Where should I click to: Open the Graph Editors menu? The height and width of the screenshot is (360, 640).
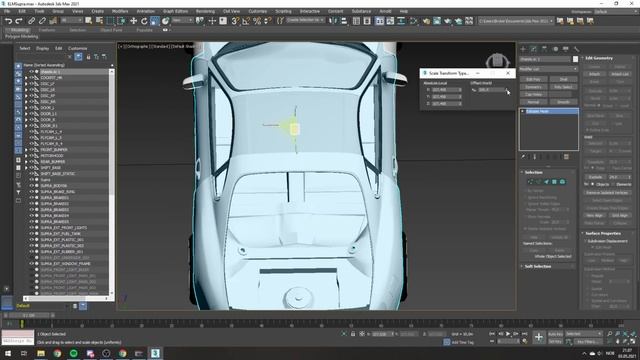click(x=176, y=11)
